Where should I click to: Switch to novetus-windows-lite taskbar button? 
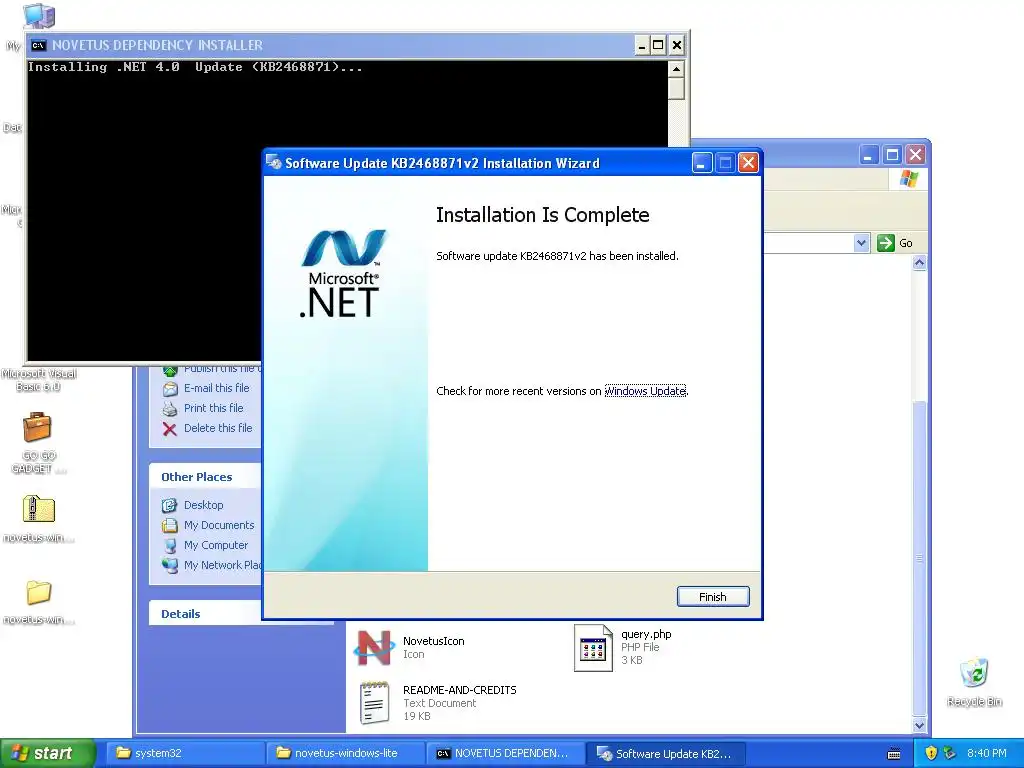345,753
